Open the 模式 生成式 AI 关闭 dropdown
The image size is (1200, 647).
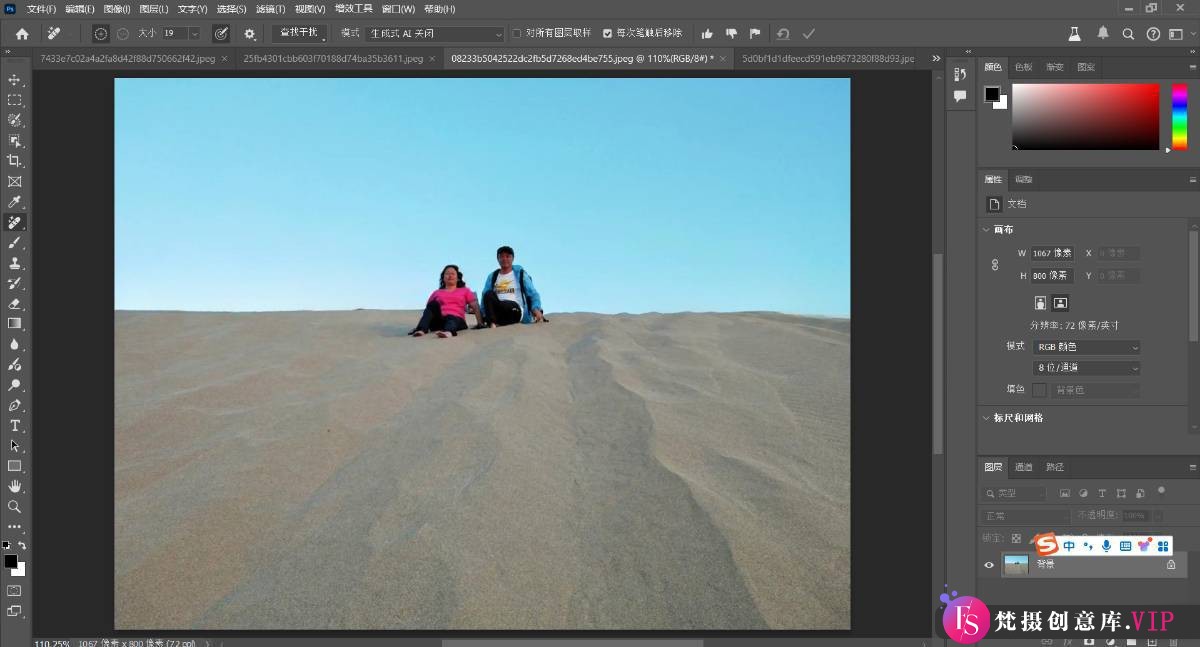click(x=435, y=34)
